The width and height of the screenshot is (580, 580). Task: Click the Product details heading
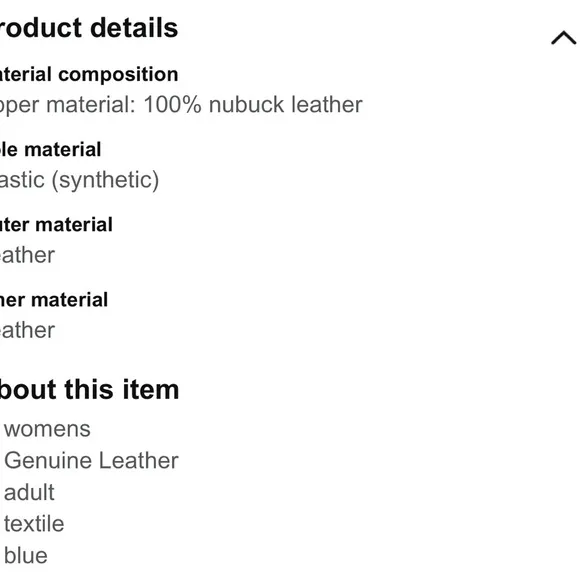click(x=89, y=28)
